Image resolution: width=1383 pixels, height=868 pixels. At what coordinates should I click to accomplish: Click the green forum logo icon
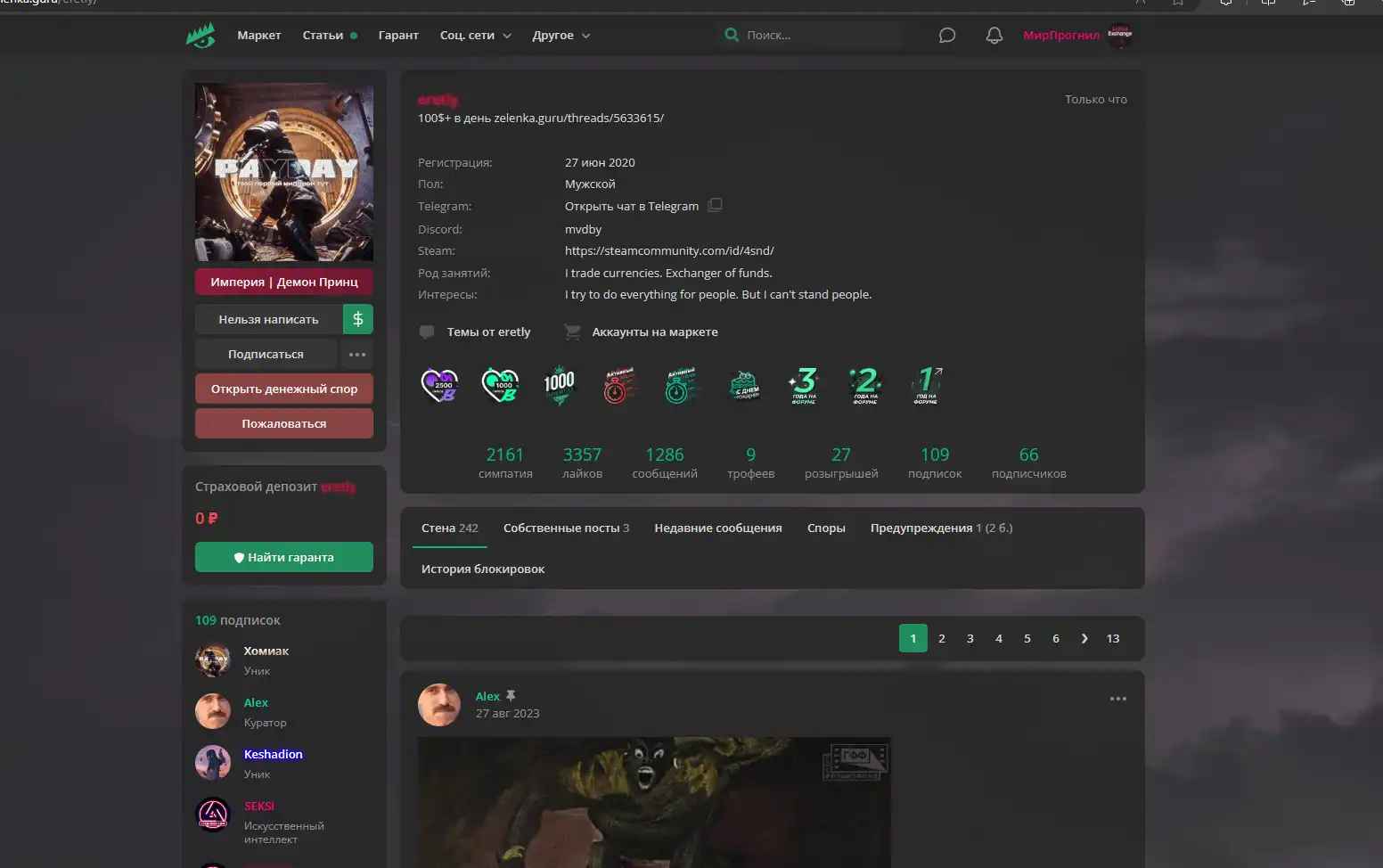pyautogui.click(x=200, y=35)
